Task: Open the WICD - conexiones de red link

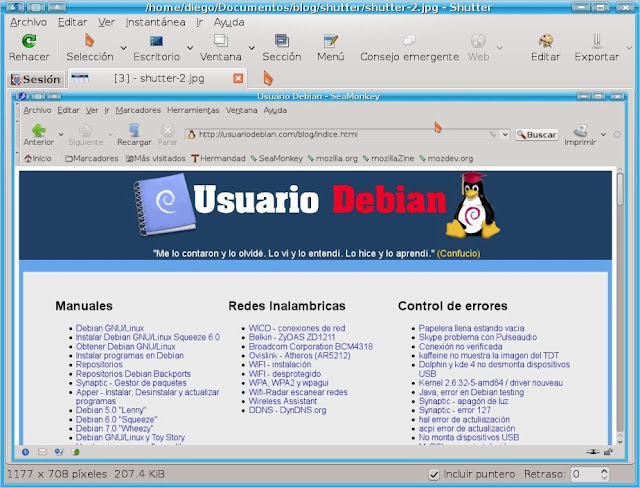Action: pyautogui.click(x=297, y=328)
